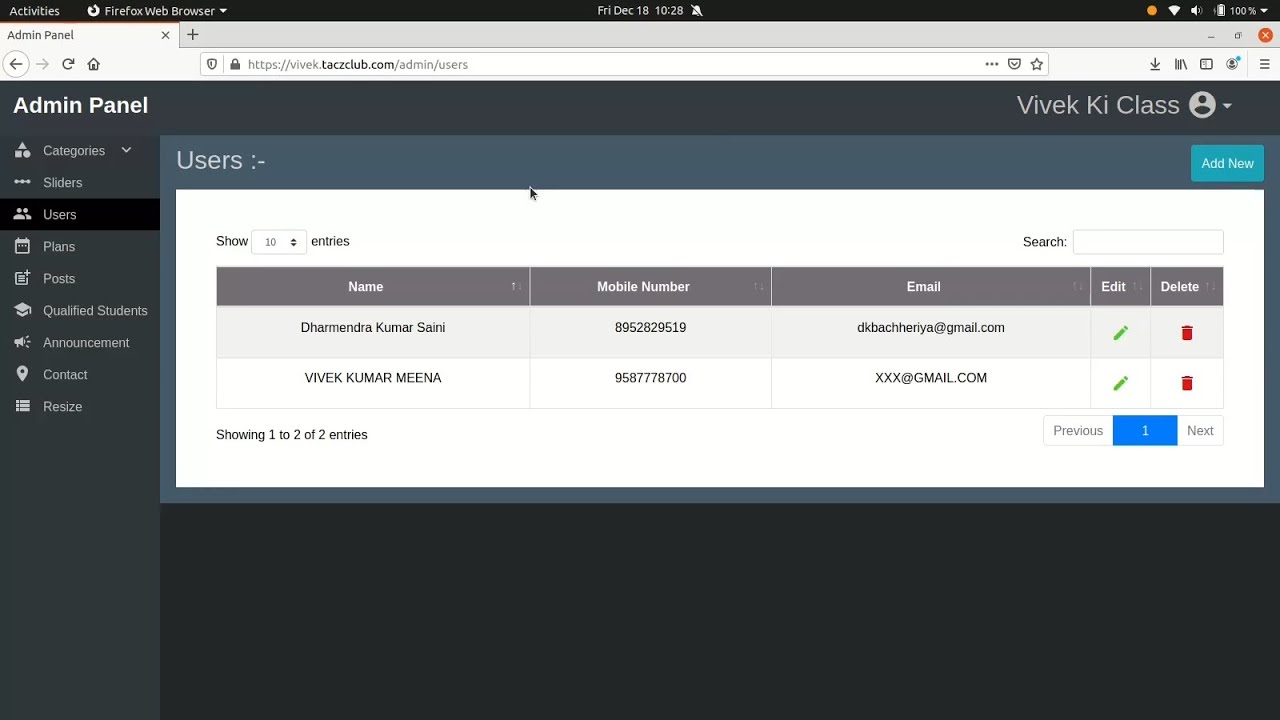Open Qualified Students in the sidebar
The width and height of the screenshot is (1280, 720).
(x=80, y=311)
